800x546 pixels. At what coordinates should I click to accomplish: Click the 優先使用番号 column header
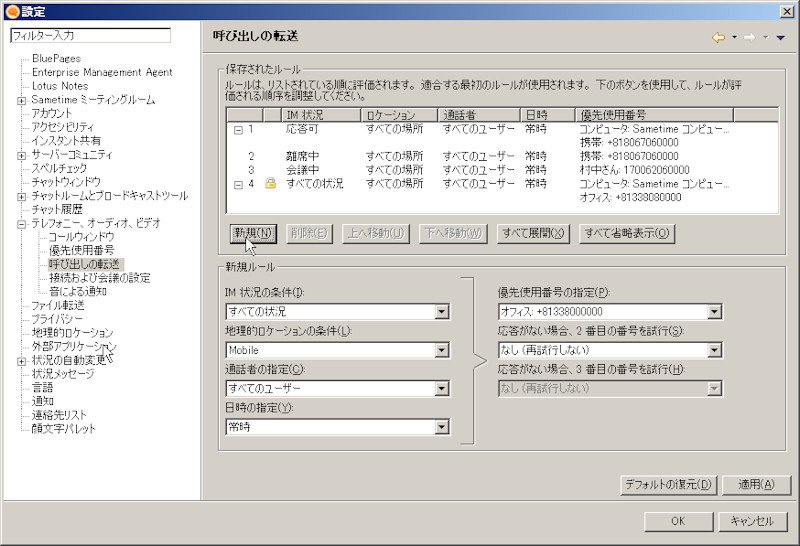[x=654, y=115]
